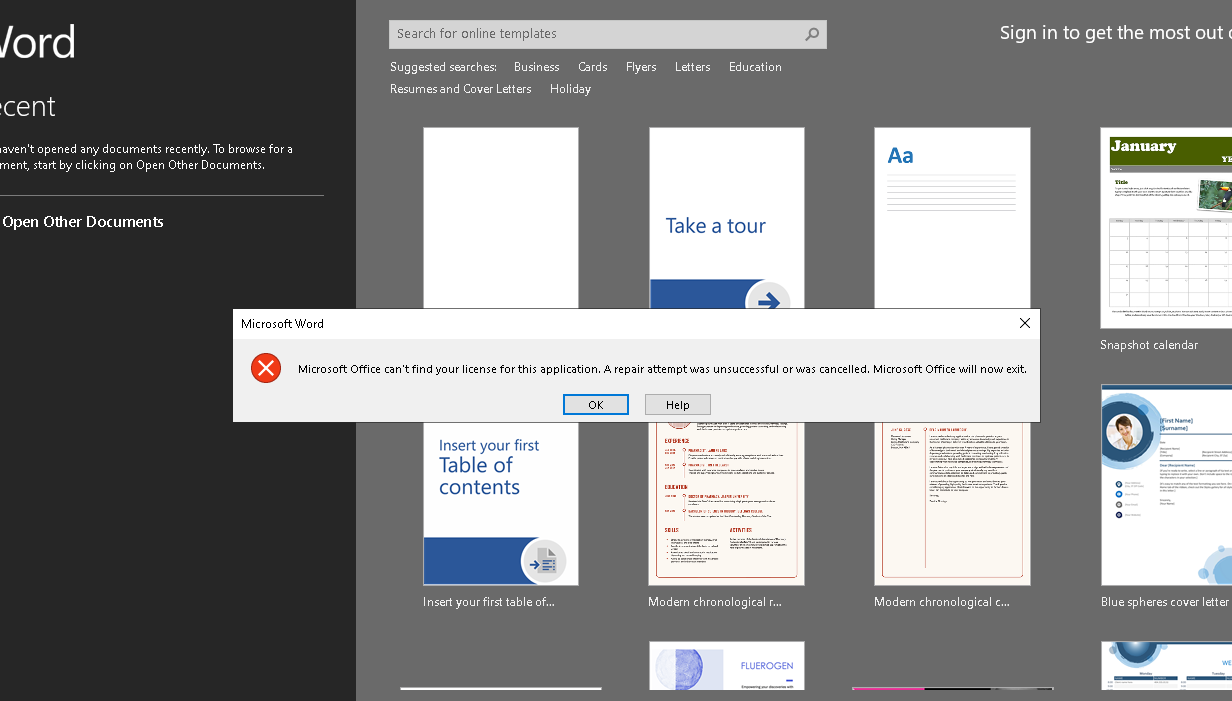
Task: Click the arrow icon on Take a tour
Action: click(x=768, y=298)
